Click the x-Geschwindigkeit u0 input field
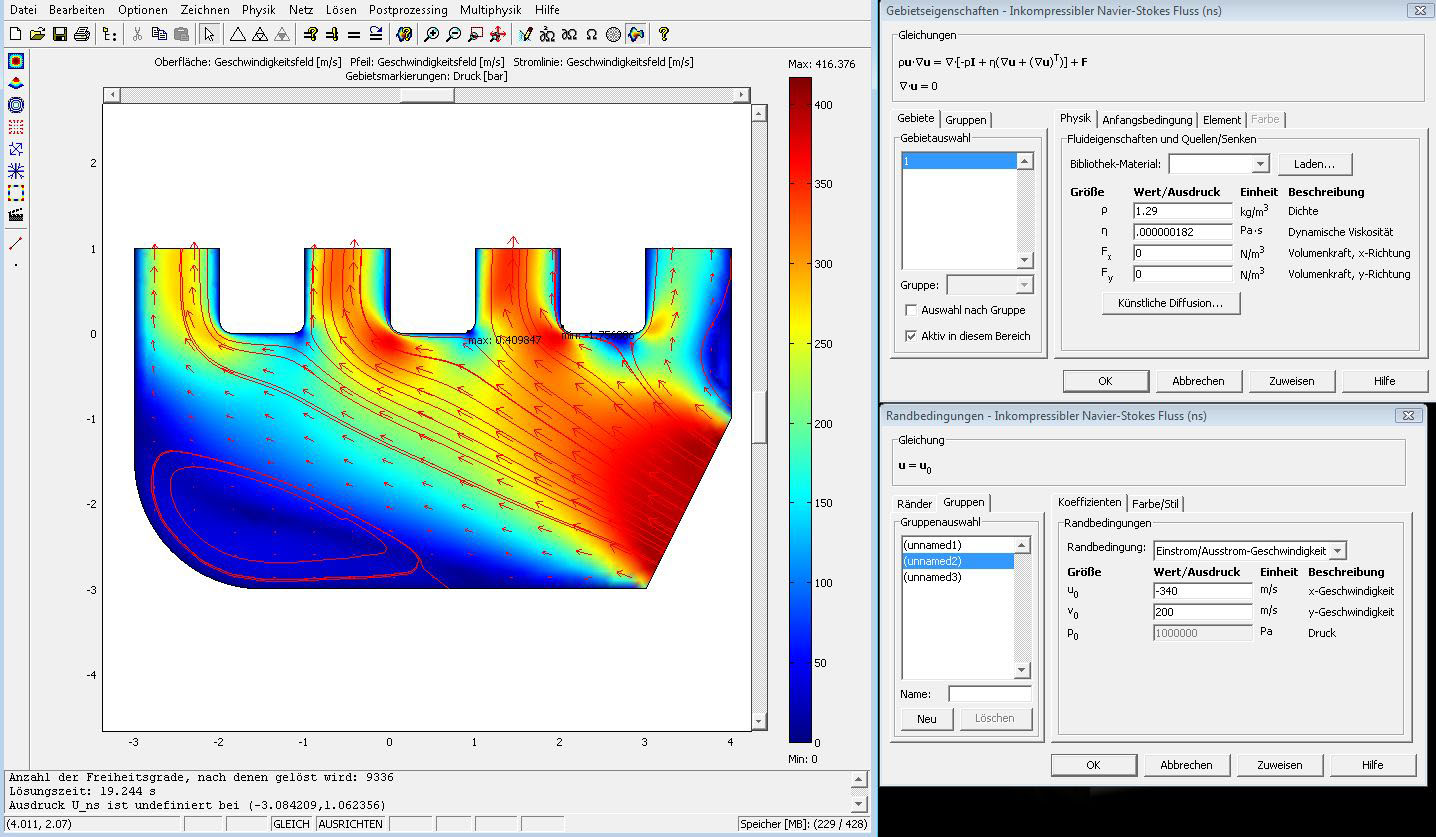The height and width of the screenshot is (837, 1436). point(1202,591)
